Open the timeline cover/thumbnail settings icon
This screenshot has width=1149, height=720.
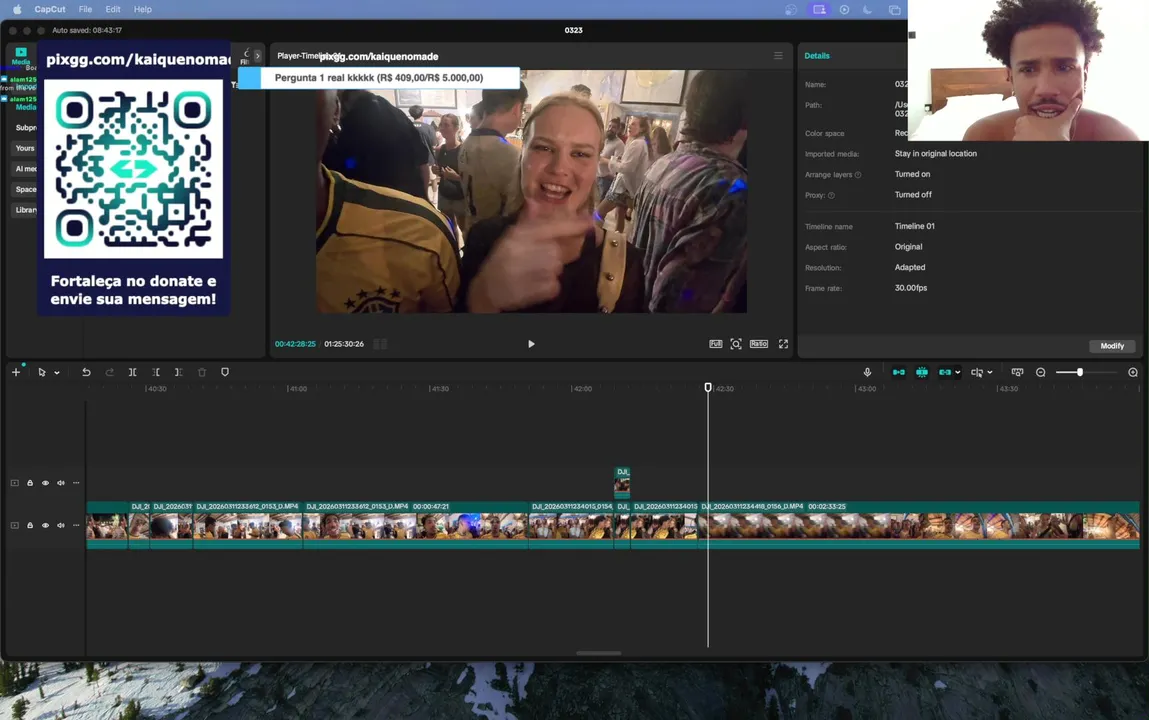point(1017,372)
